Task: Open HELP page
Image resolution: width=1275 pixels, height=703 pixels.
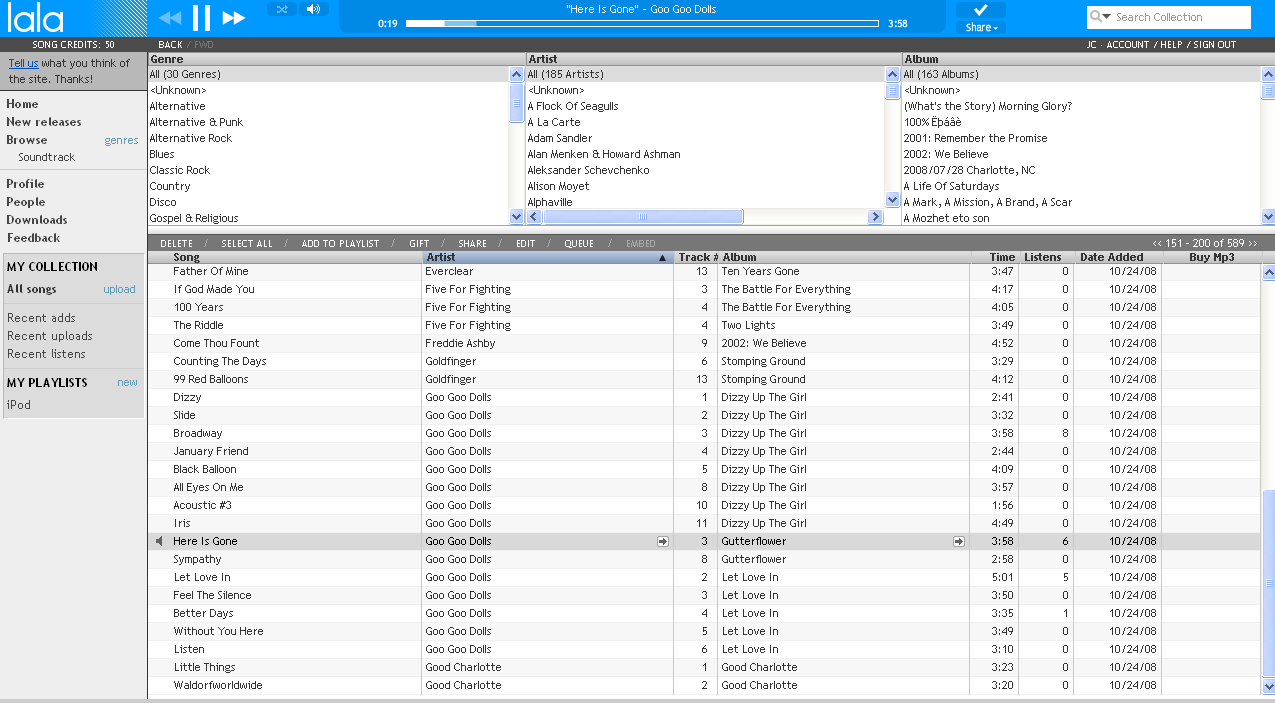Action: (x=1171, y=45)
